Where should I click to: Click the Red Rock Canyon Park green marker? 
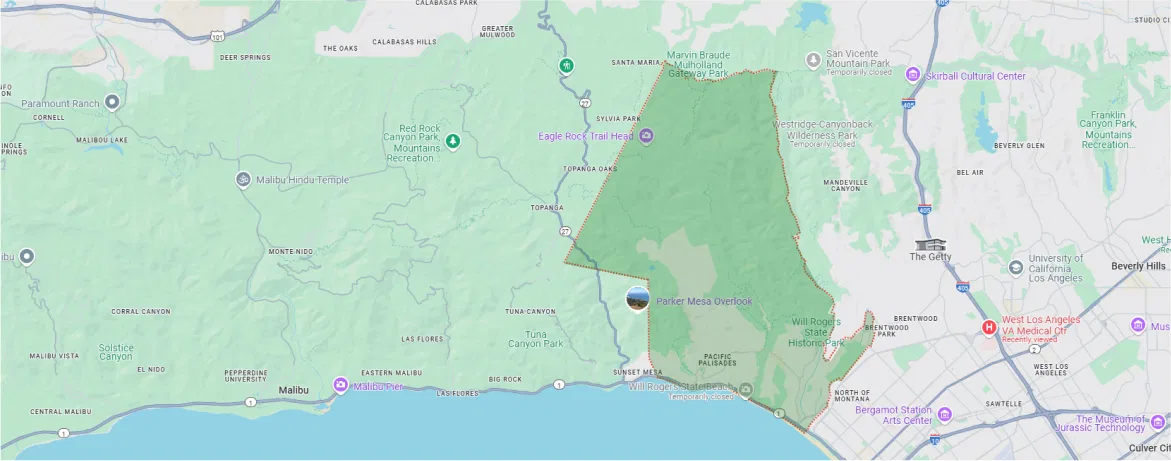(452, 141)
